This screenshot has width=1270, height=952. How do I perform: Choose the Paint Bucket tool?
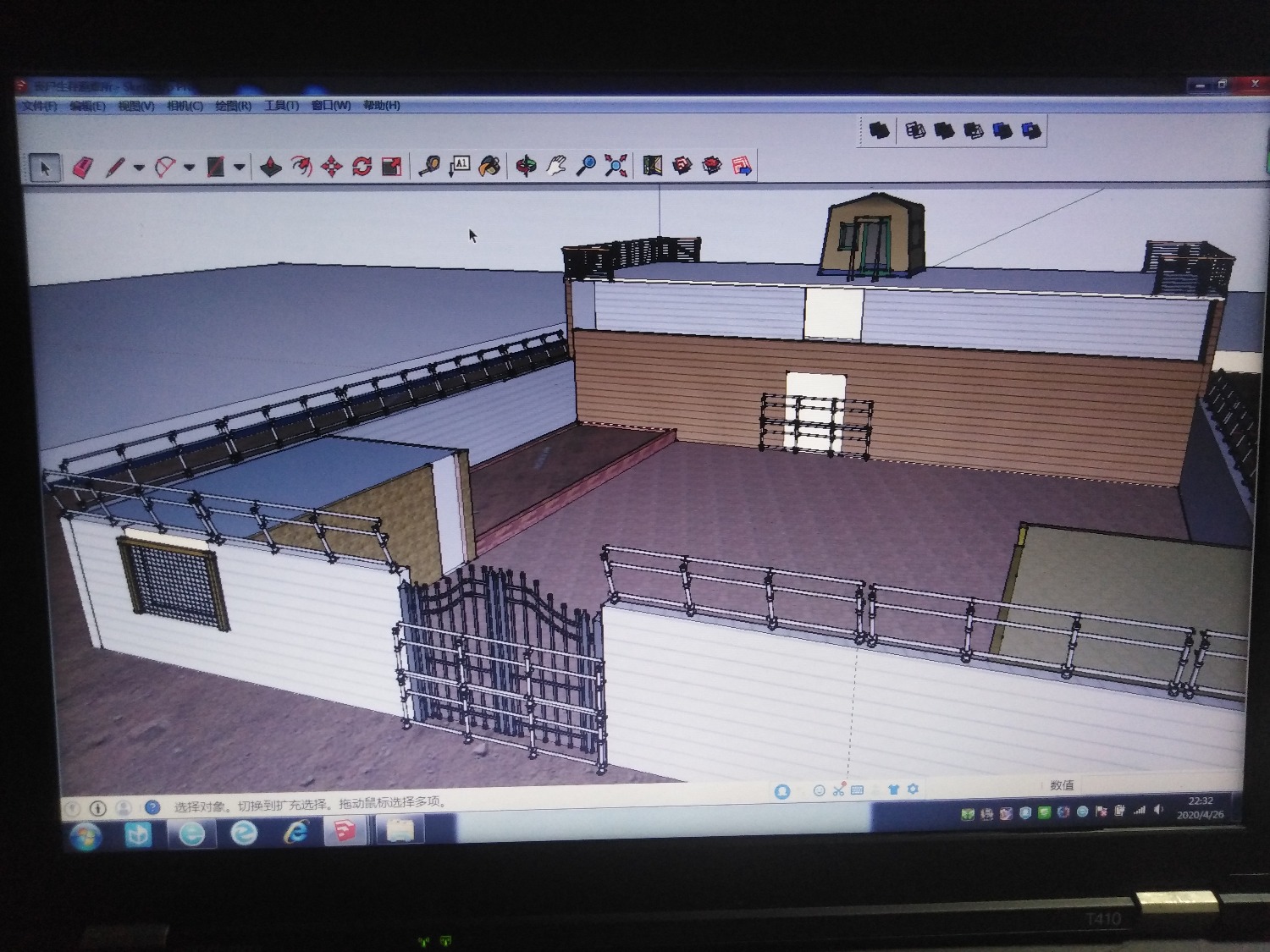(x=489, y=165)
